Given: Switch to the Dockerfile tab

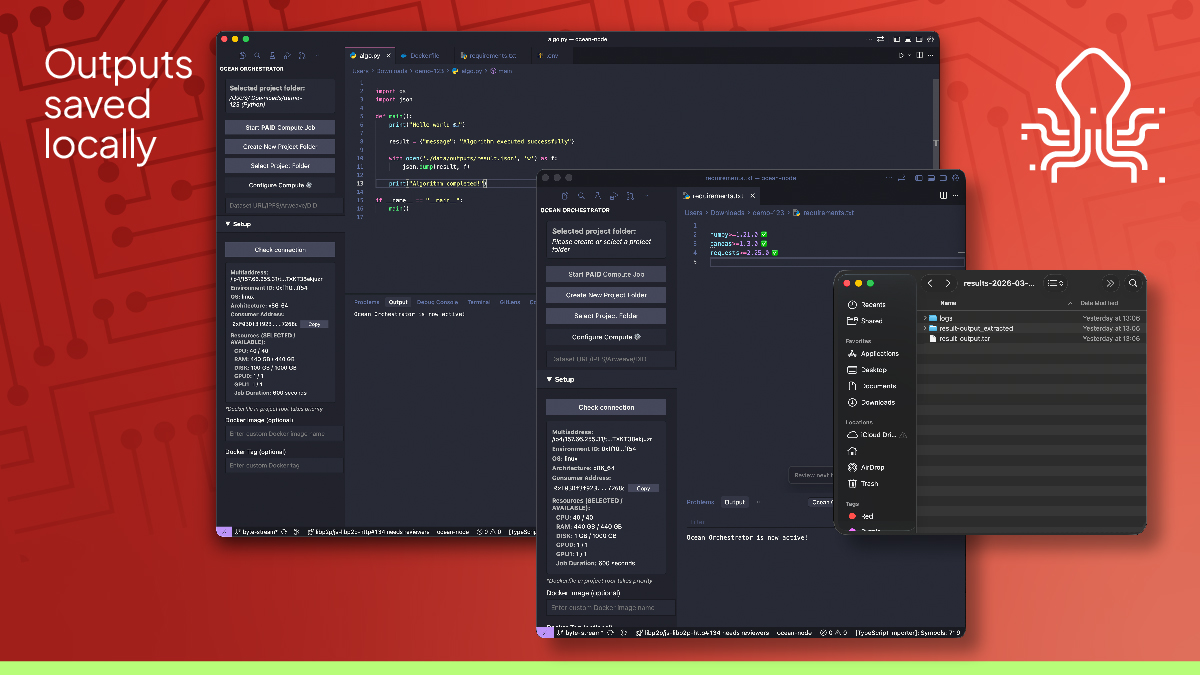Looking at the screenshot, I should point(424,55).
